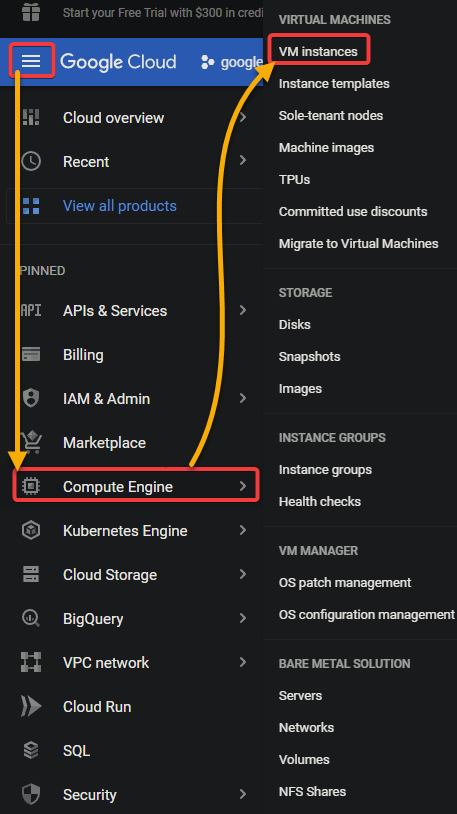The image size is (457, 814).
Task: Click the Google Cloud logo
Action: click(x=118, y=62)
